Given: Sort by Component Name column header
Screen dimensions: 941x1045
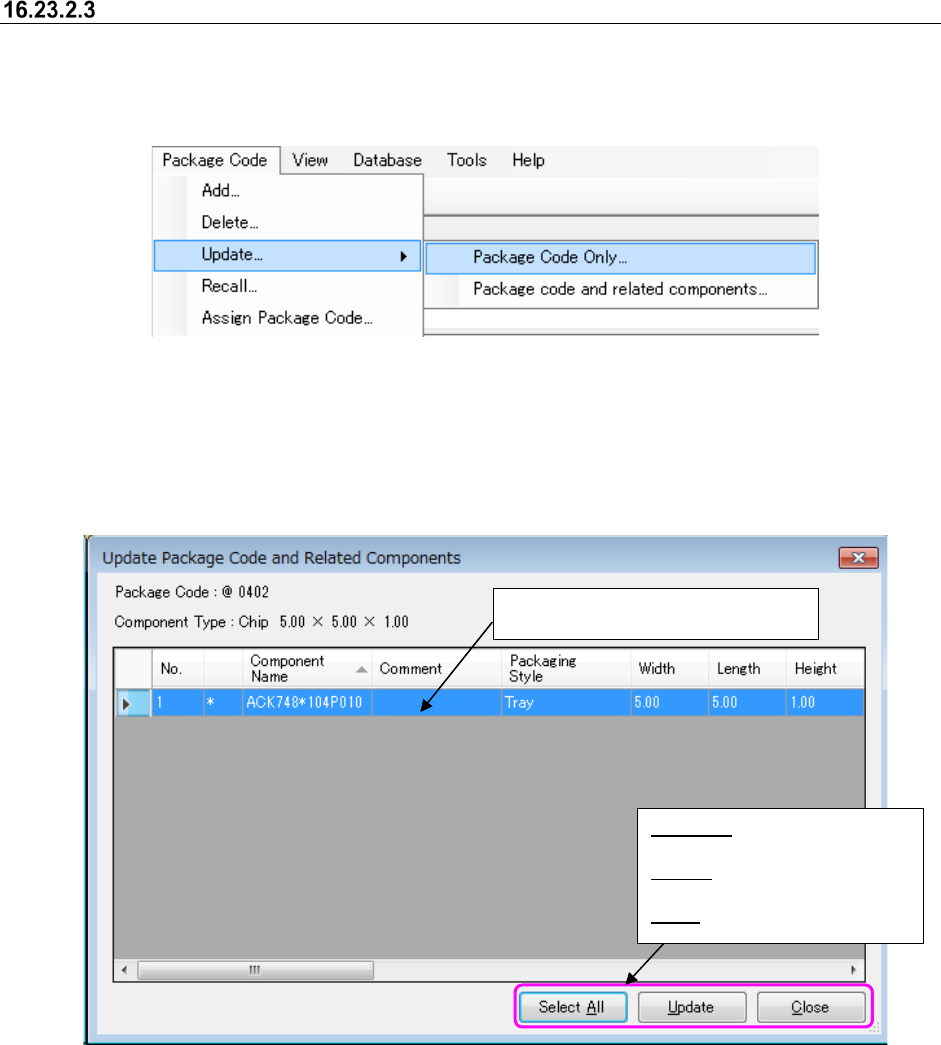Looking at the screenshot, I should (307, 668).
